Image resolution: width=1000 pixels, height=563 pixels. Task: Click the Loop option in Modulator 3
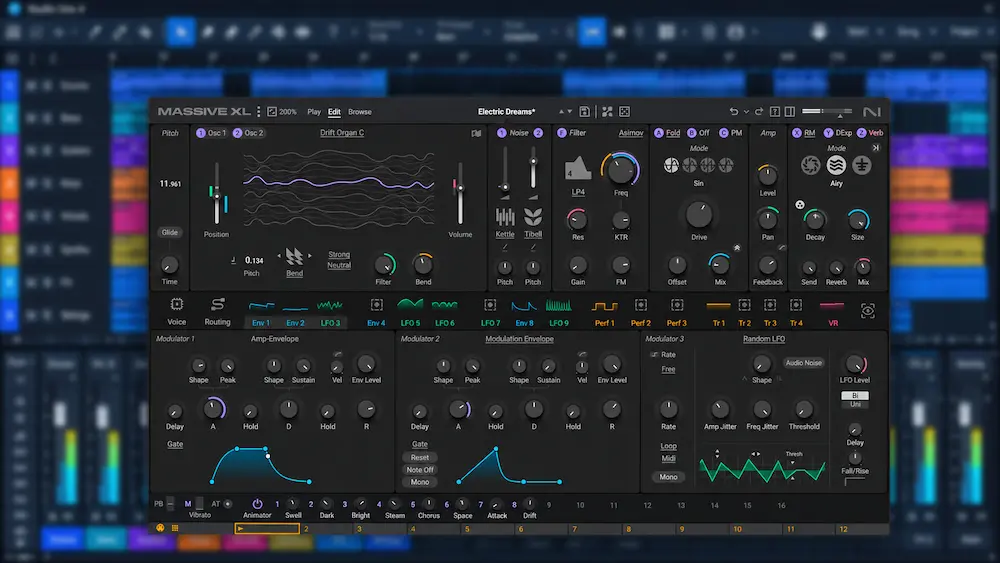[x=668, y=446]
